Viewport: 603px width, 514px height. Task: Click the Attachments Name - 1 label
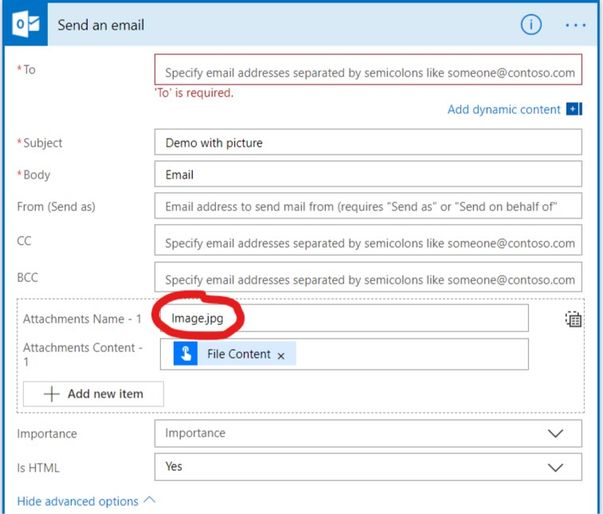(x=82, y=319)
